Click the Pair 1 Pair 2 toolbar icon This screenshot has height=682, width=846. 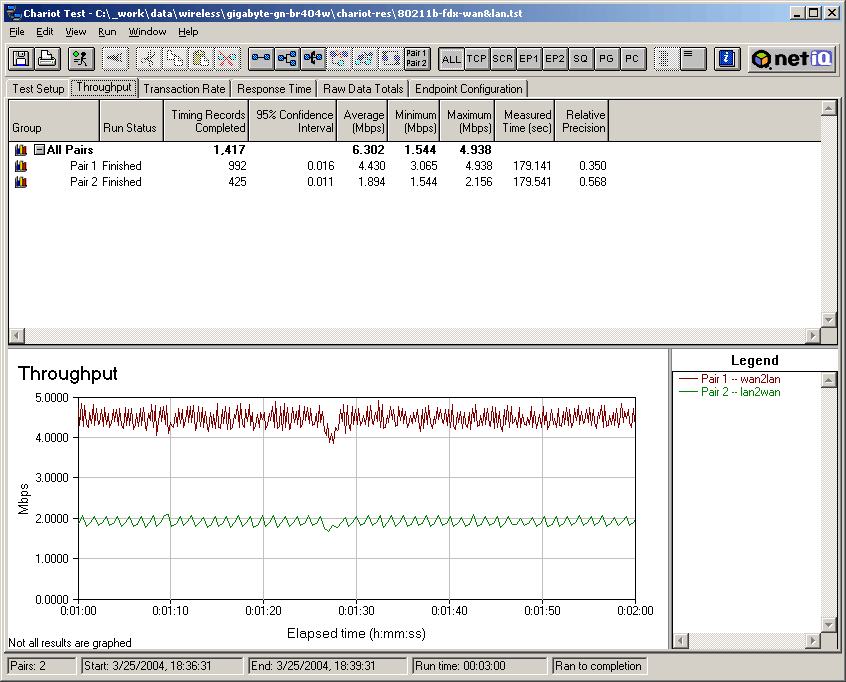click(417, 59)
